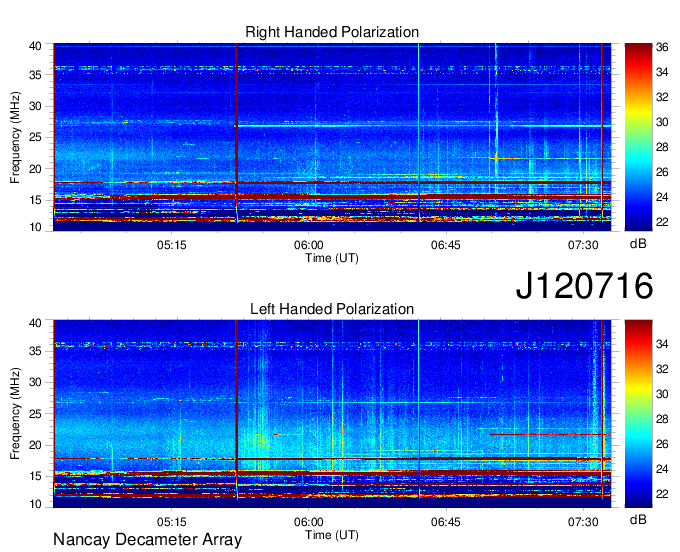Viewport: 680px width, 552px height.
Task: Click 10 MHz tick on Left Handed frequency axis
Action: (x=35, y=504)
